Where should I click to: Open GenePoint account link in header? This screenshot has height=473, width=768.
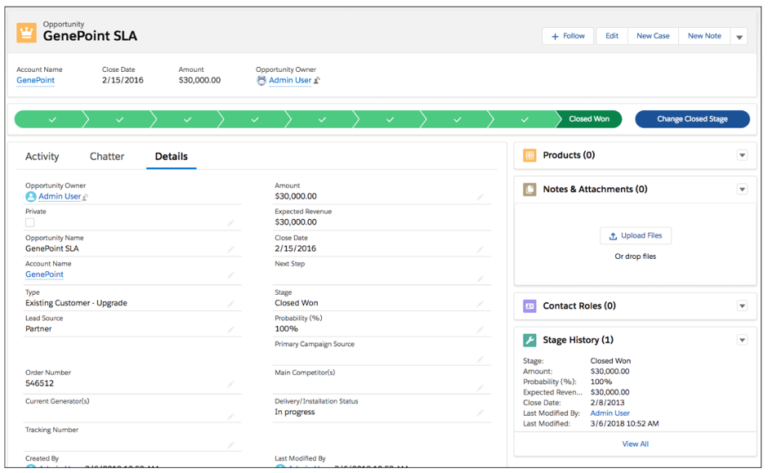[x=35, y=80]
